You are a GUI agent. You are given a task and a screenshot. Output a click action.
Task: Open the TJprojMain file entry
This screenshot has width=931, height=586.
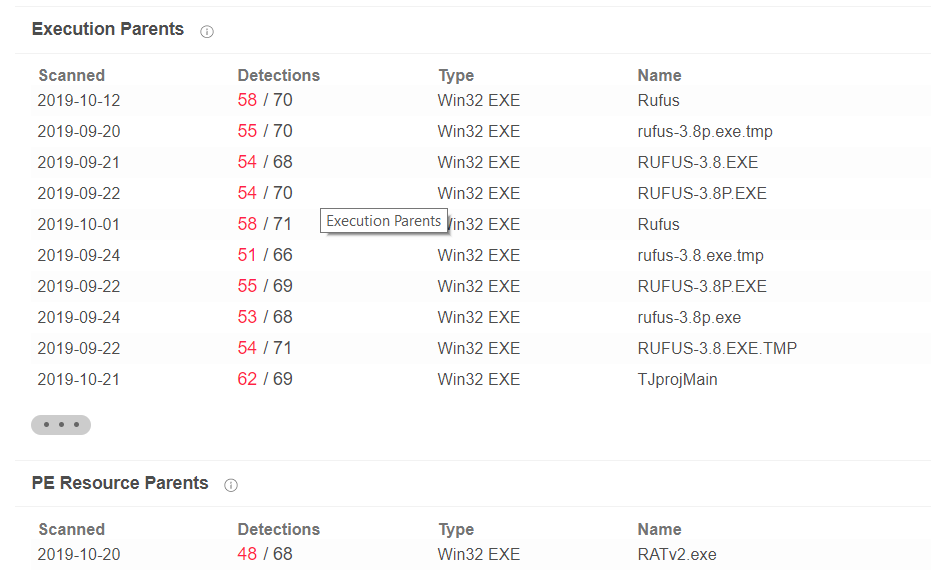click(677, 379)
